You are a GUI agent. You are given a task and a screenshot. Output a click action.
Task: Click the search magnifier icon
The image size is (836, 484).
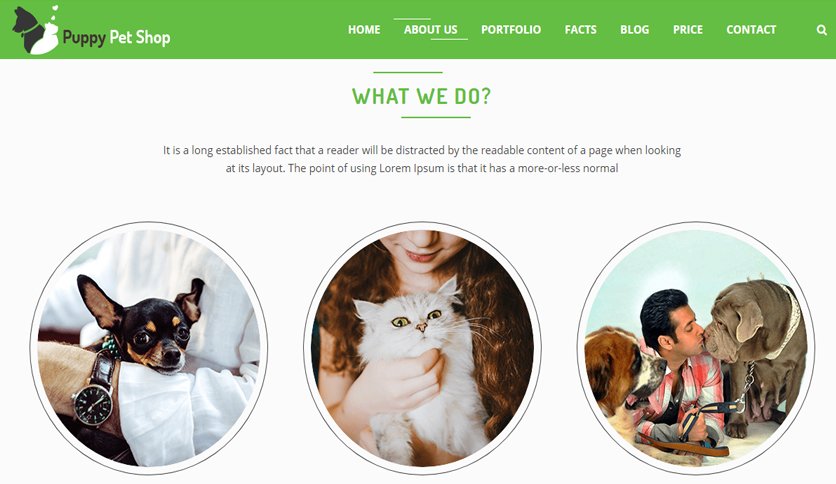click(822, 30)
